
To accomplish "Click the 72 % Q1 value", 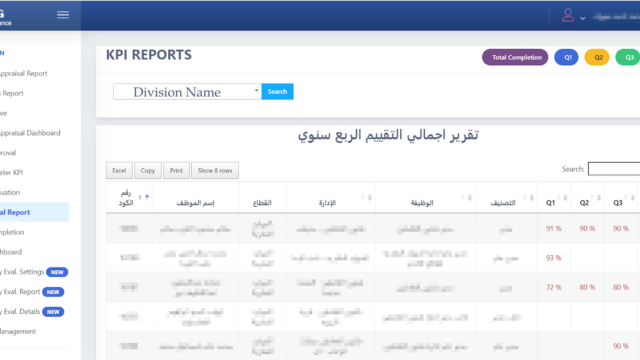I will coord(553,287).
